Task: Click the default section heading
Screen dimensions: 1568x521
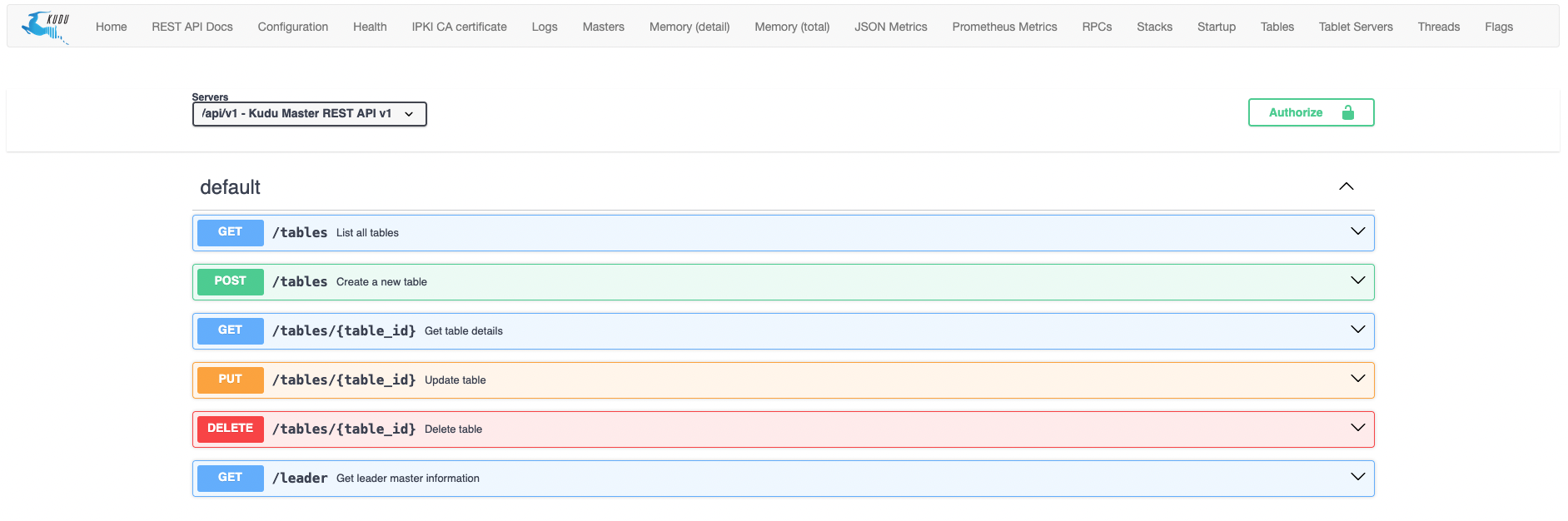Action: click(230, 187)
